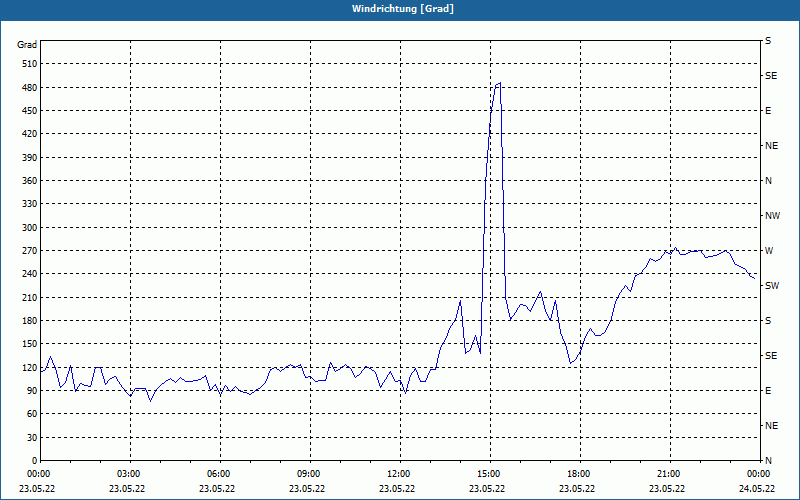Click the 30 axis label

tap(32, 437)
